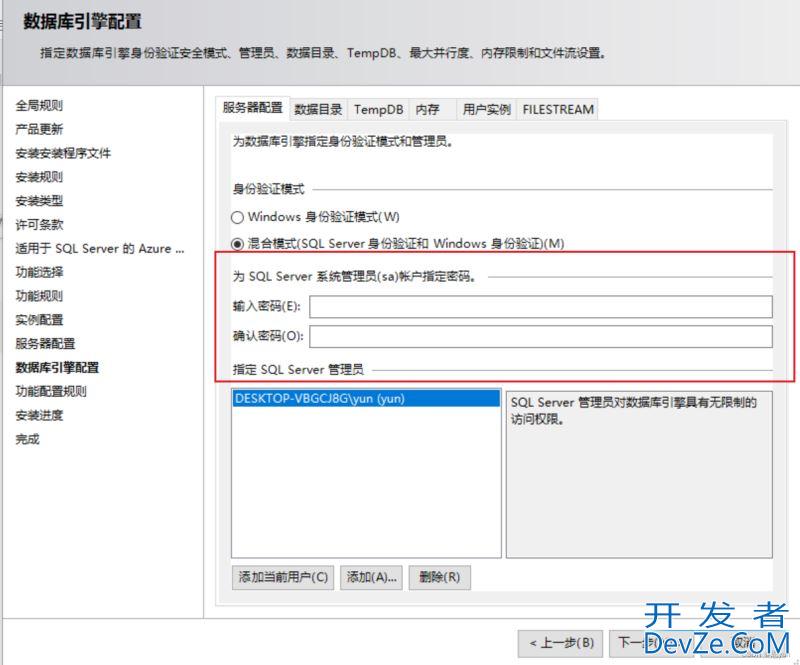Go back with 上一步(B) button
The image size is (800, 665).
click(x=560, y=643)
